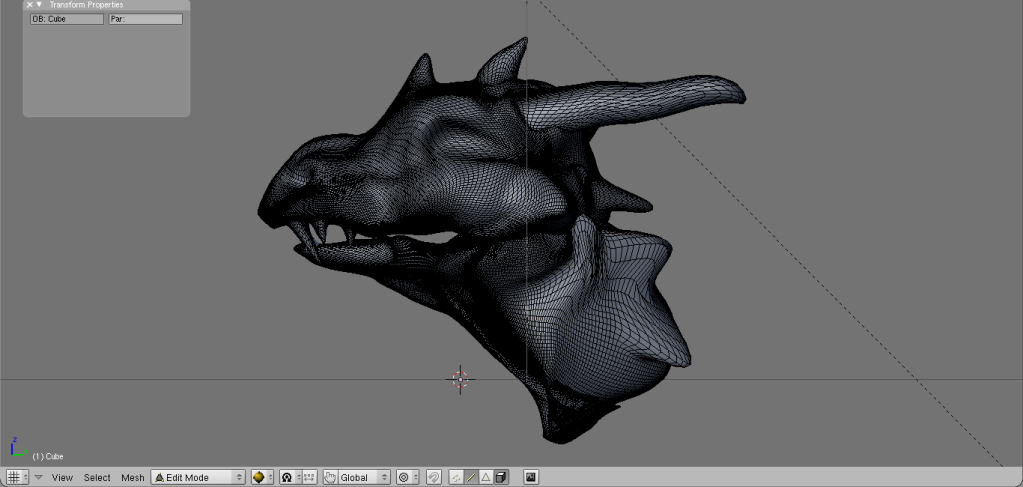The height and width of the screenshot is (487, 1023).
Task: Toggle proportional editing circle button
Action: click(403, 477)
